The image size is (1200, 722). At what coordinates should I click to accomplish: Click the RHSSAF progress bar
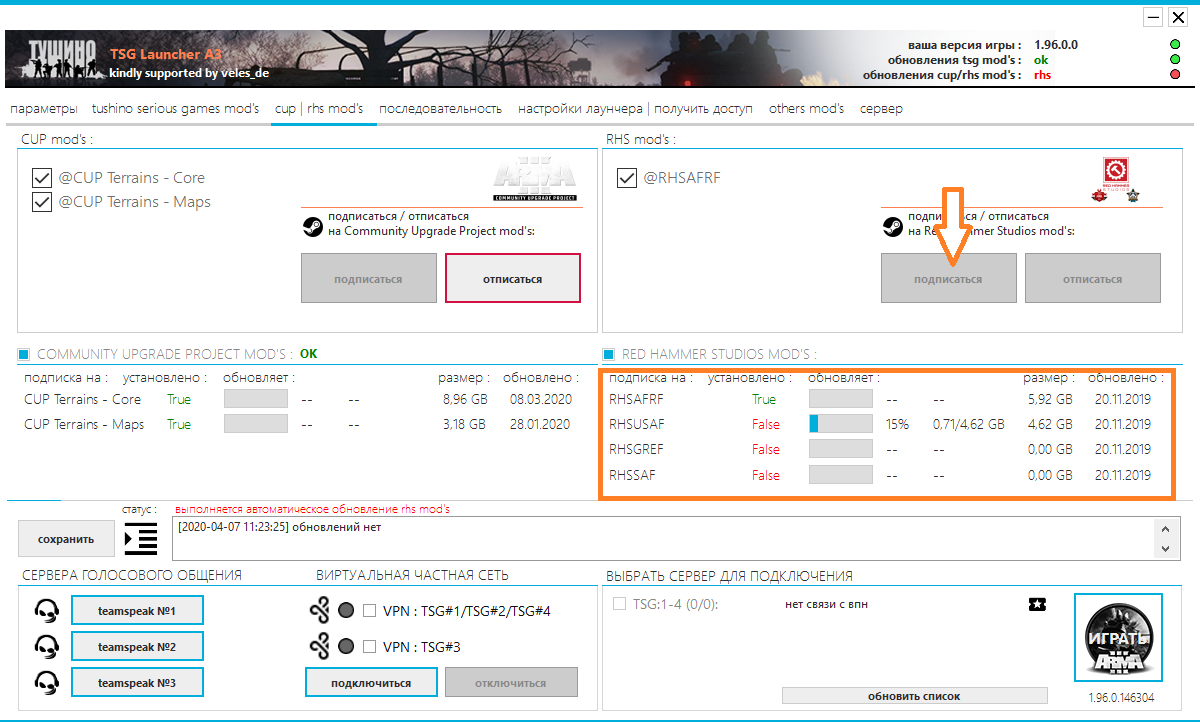coord(841,475)
